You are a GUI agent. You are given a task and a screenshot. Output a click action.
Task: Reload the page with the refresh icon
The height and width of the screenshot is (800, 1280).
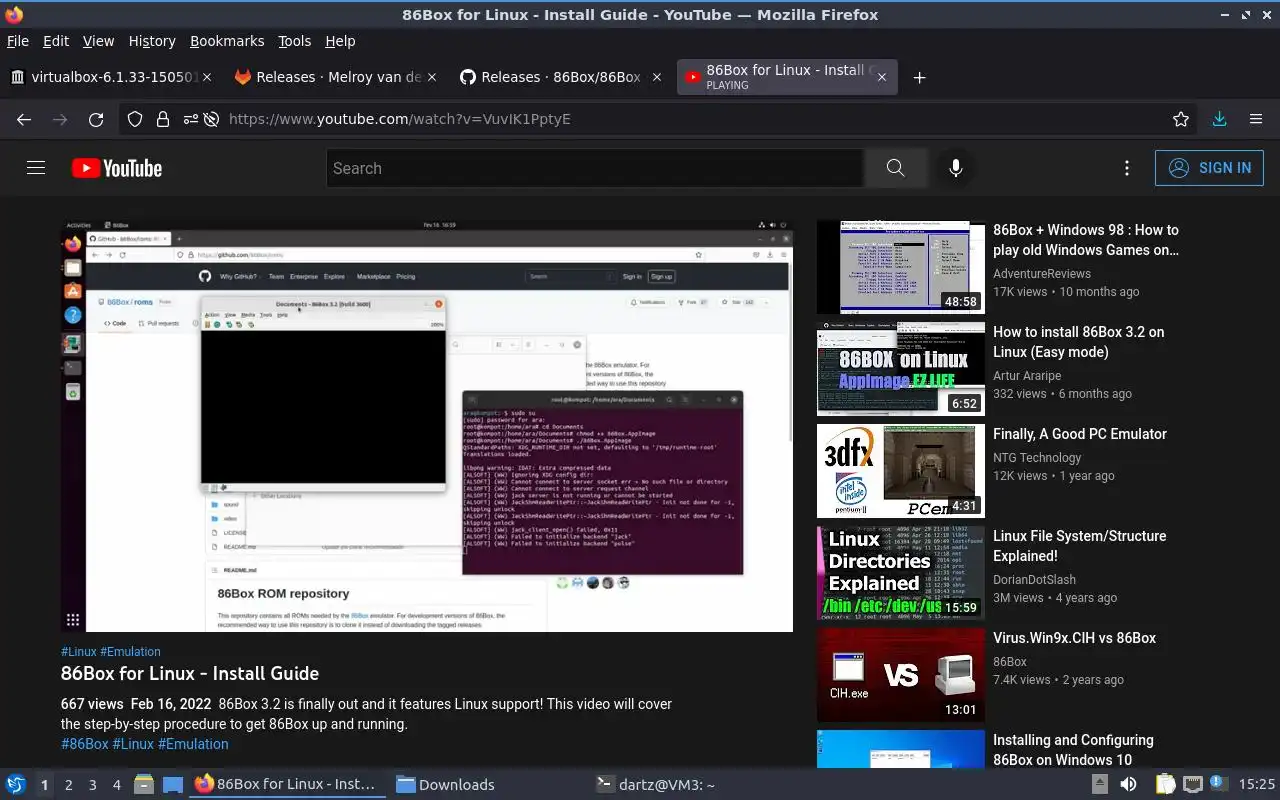coord(96,119)
